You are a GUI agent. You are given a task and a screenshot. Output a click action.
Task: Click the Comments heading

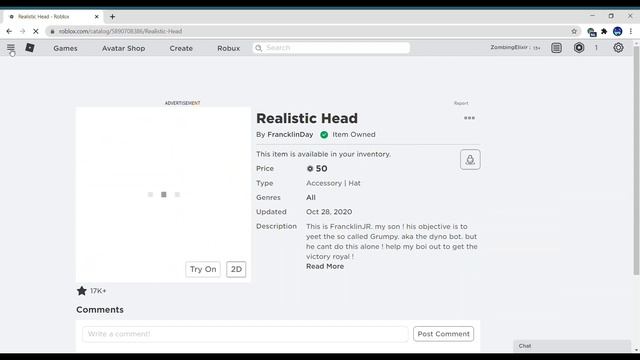100,310
